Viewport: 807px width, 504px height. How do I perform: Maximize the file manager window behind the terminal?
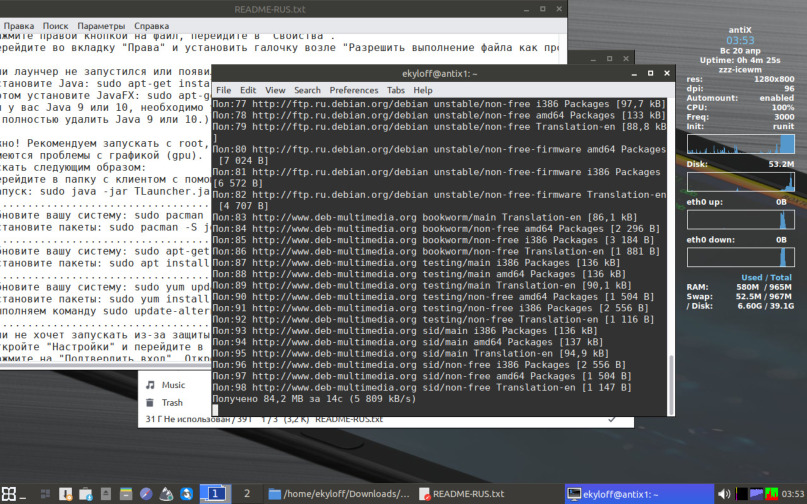(609, 58)
